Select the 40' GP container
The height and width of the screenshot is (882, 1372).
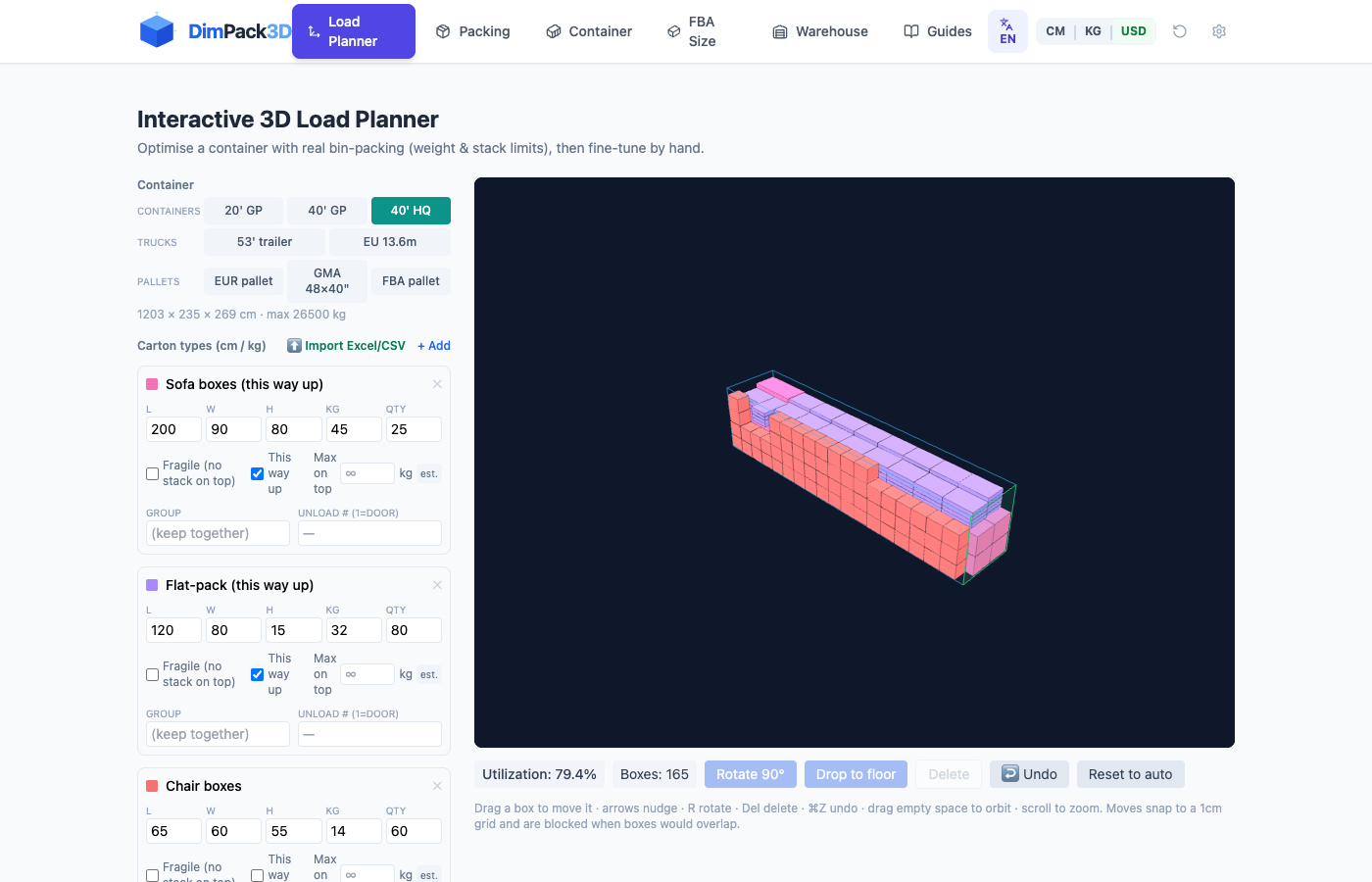pos(327,211)
